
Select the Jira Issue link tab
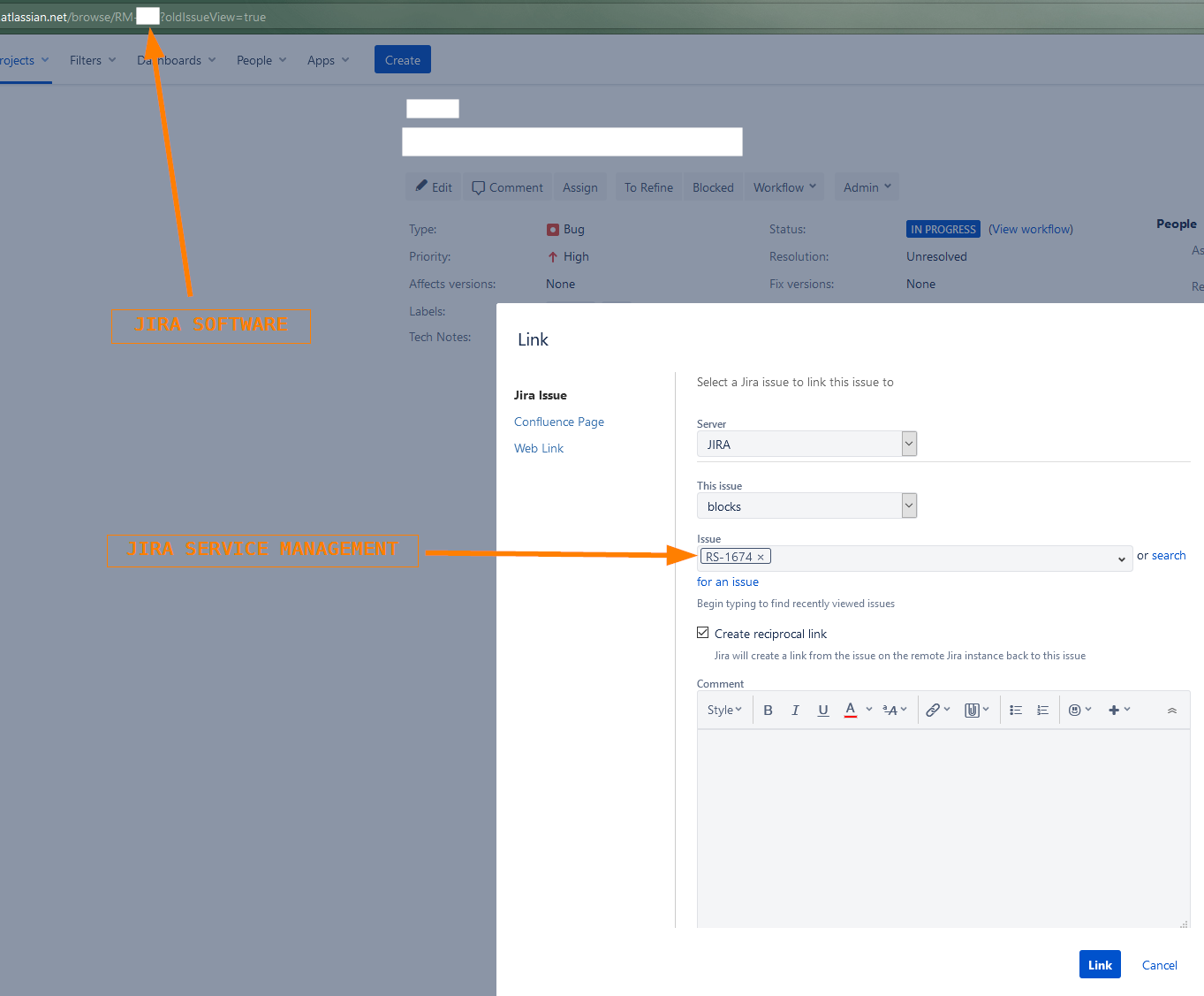pos(541,395)
